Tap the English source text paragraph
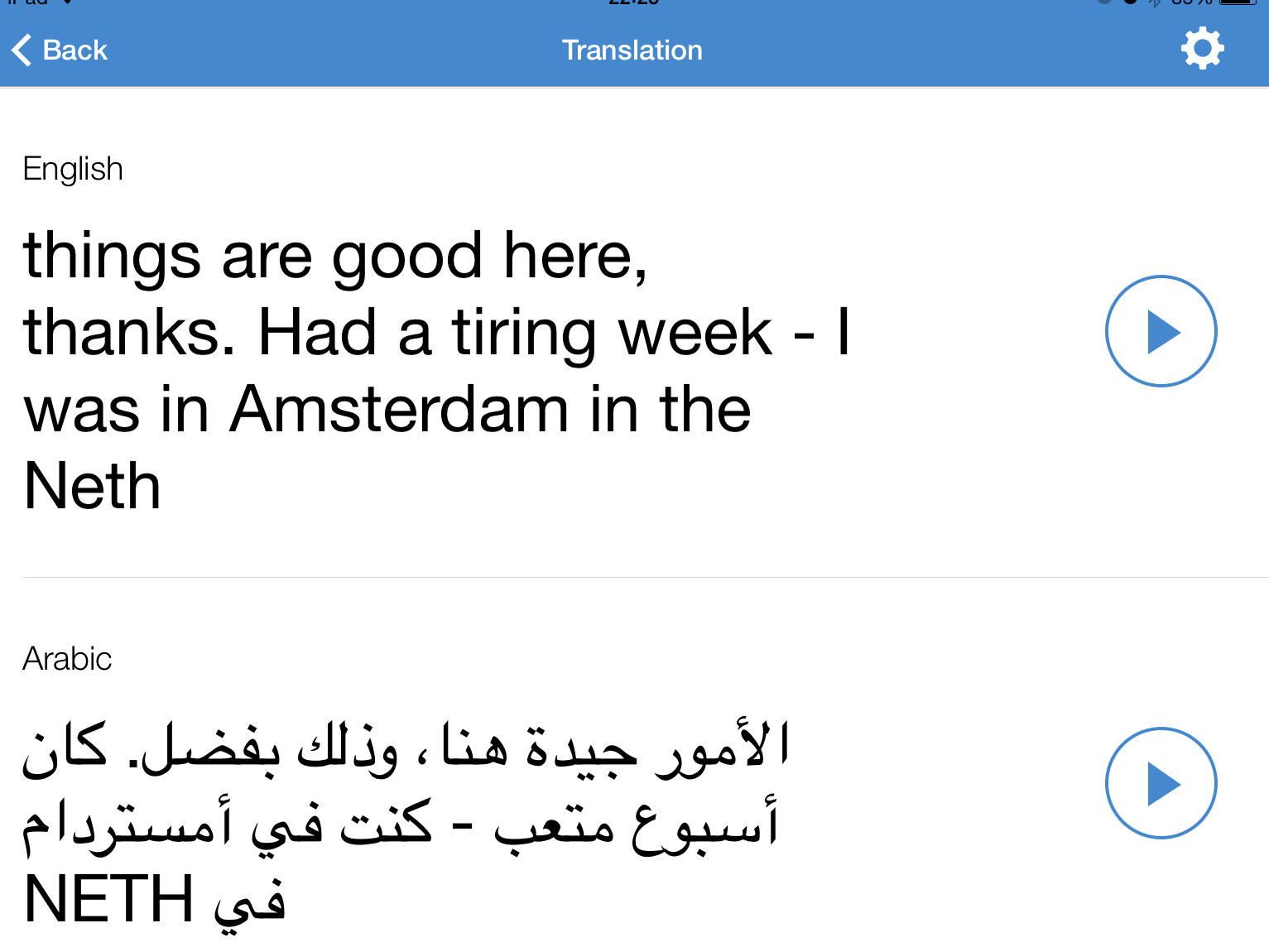The width and height of the screenshot is (1269, 952). tap(437, 371)
